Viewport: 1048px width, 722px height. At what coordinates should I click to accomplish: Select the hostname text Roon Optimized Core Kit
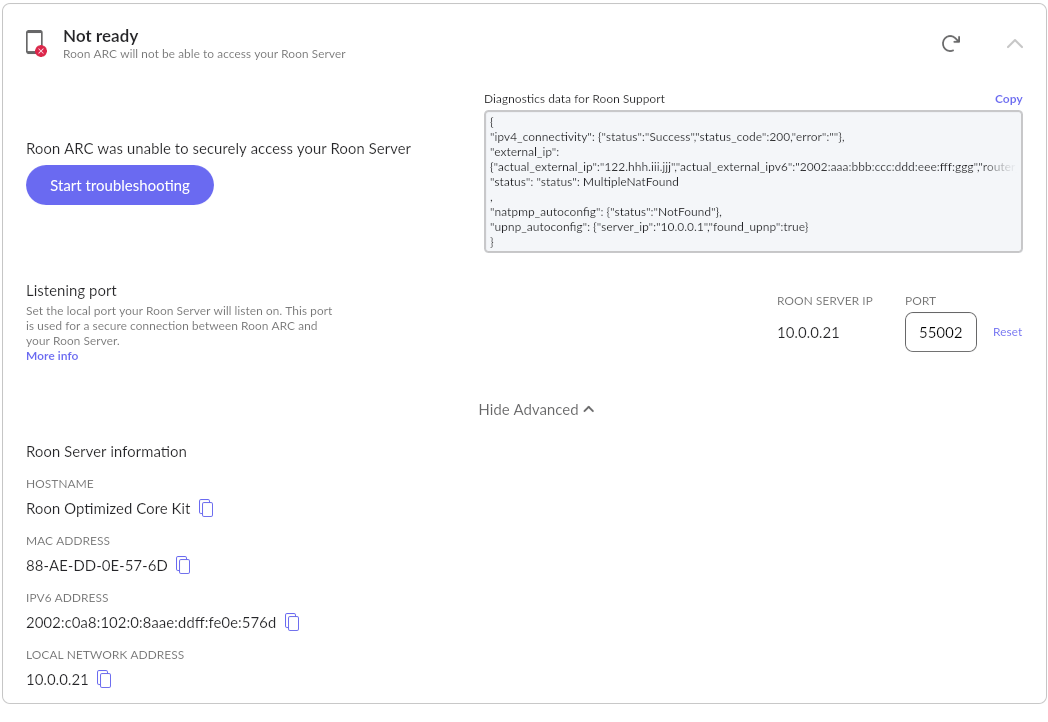[x=108, y=509]
